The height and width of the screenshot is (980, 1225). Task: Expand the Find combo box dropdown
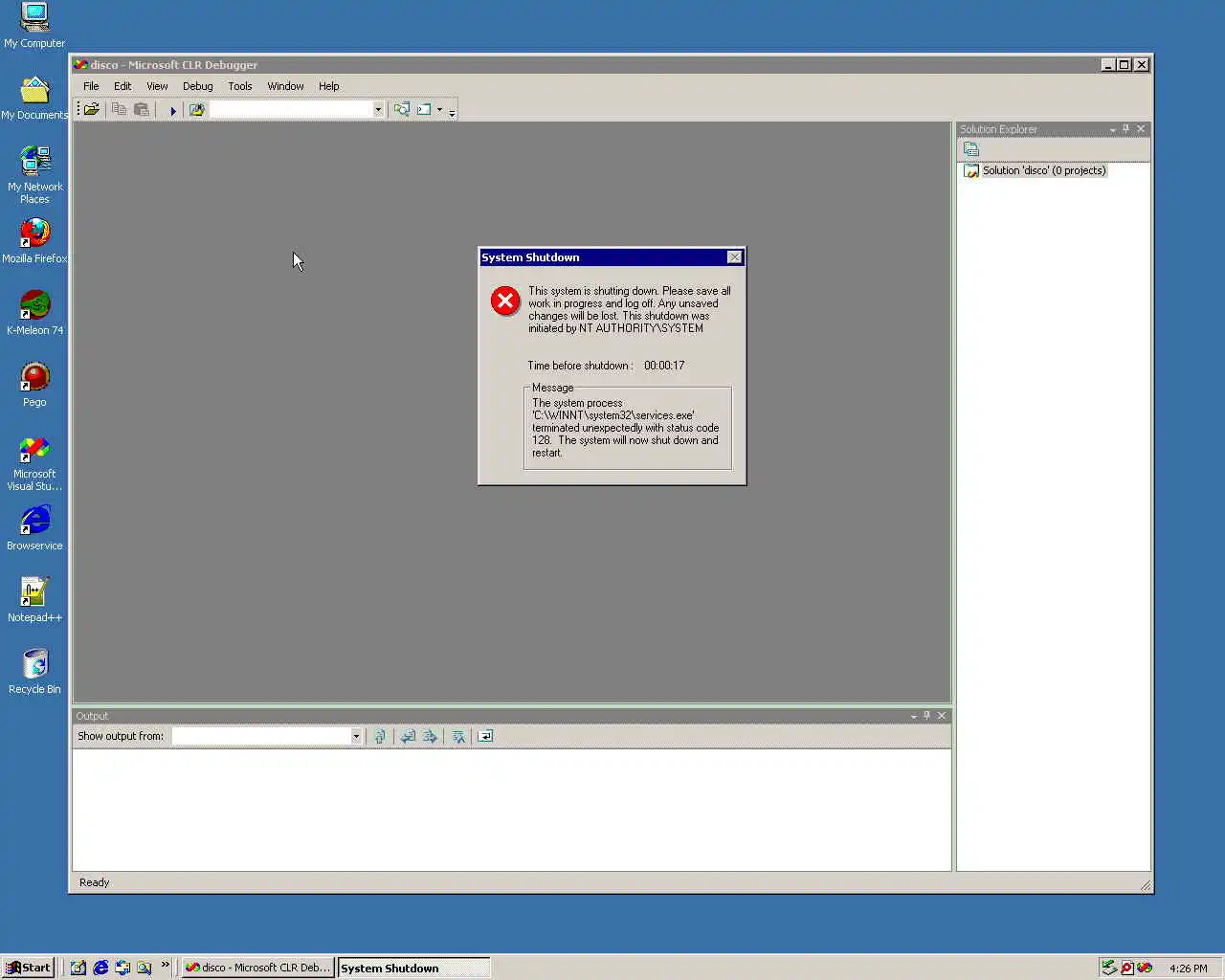pyautogui.click(x=378, y=110)
